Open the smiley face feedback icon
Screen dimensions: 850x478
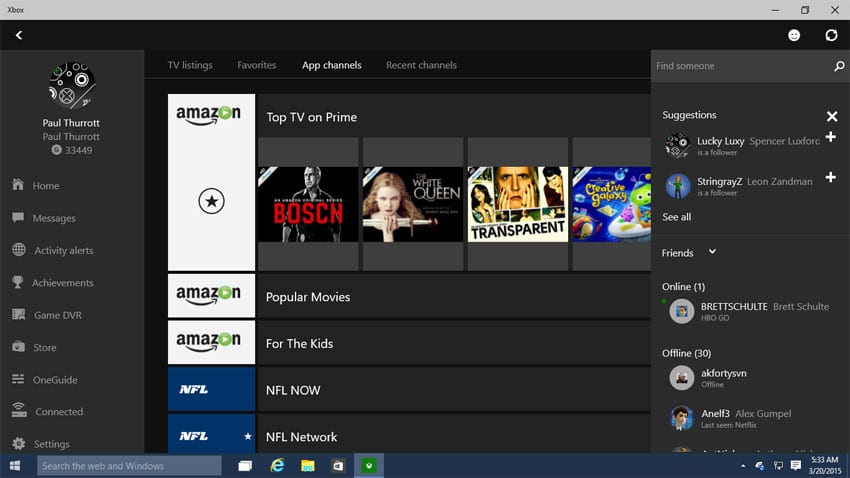tap(794, 35)
